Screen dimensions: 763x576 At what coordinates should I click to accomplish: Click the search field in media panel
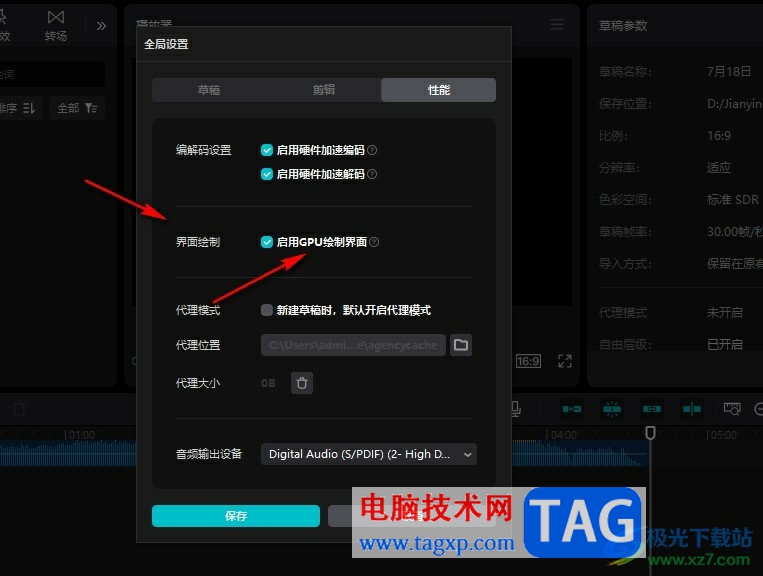(x=52, y=74)
